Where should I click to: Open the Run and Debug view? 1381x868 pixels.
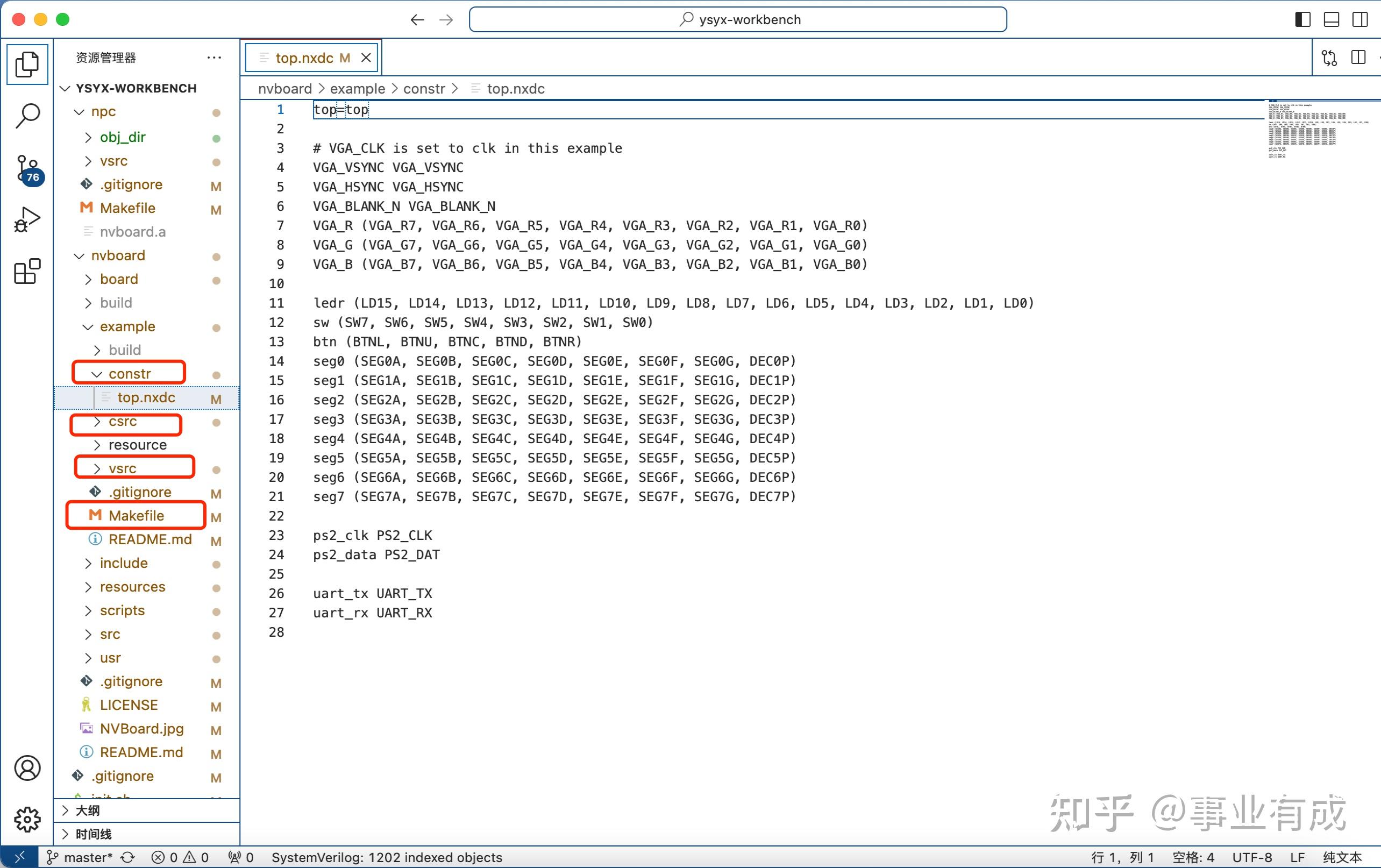point(27,220)
